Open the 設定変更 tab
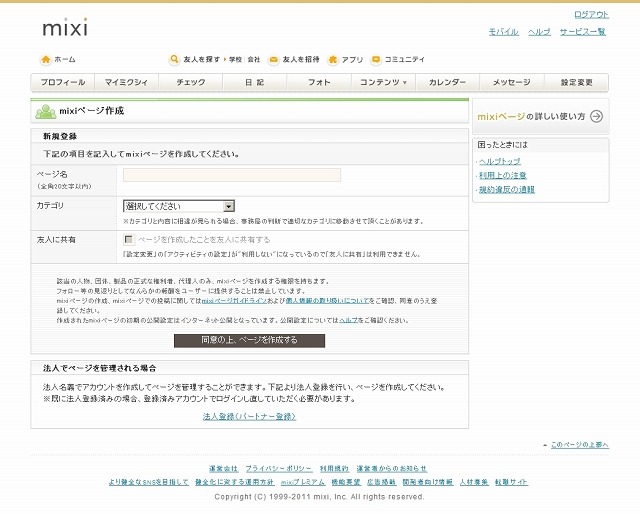 [x=576, y=82]
